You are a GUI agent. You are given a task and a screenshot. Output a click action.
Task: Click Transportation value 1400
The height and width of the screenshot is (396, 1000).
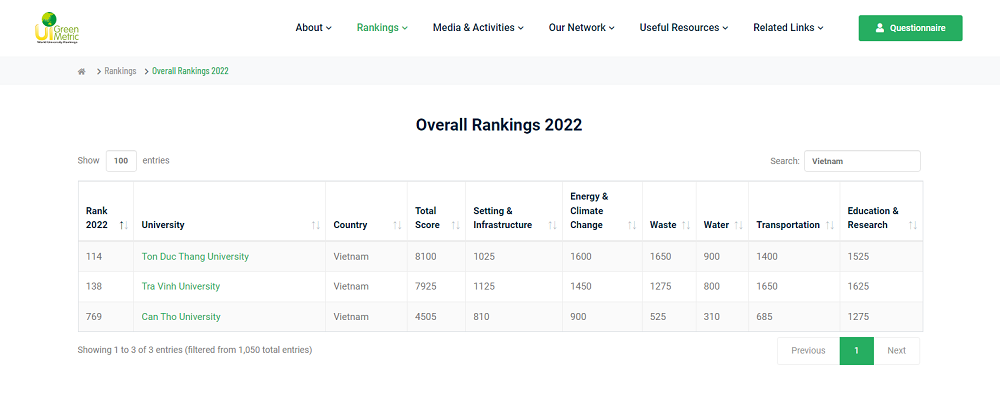(x=767, y=256)
